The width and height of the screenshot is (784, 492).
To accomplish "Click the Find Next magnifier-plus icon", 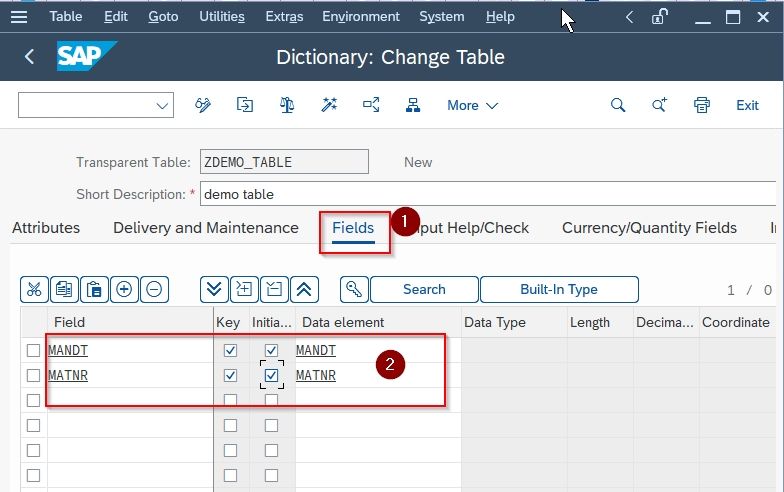I will (660, 105).
